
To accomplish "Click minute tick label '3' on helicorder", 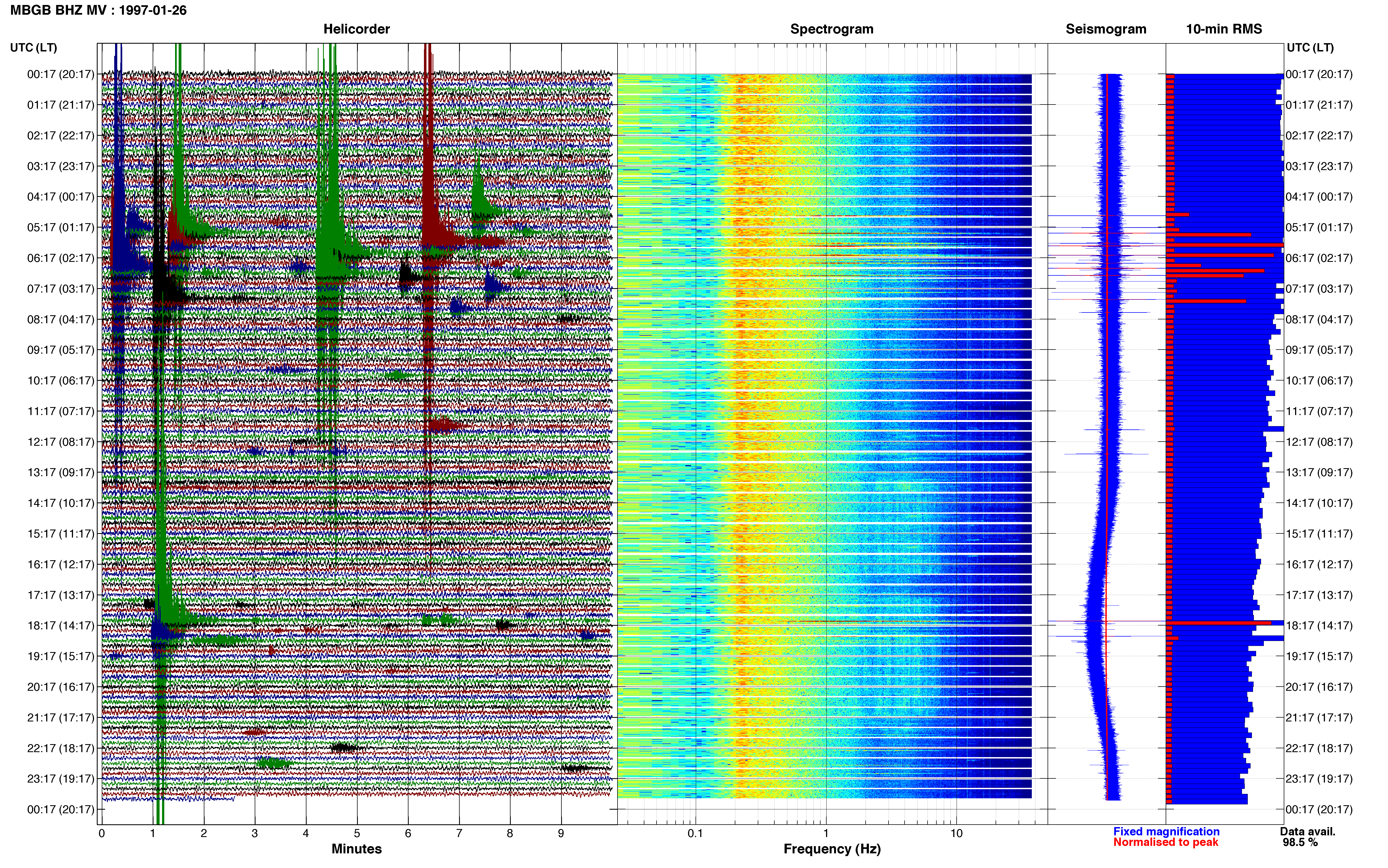I will [x=255, y=833].
